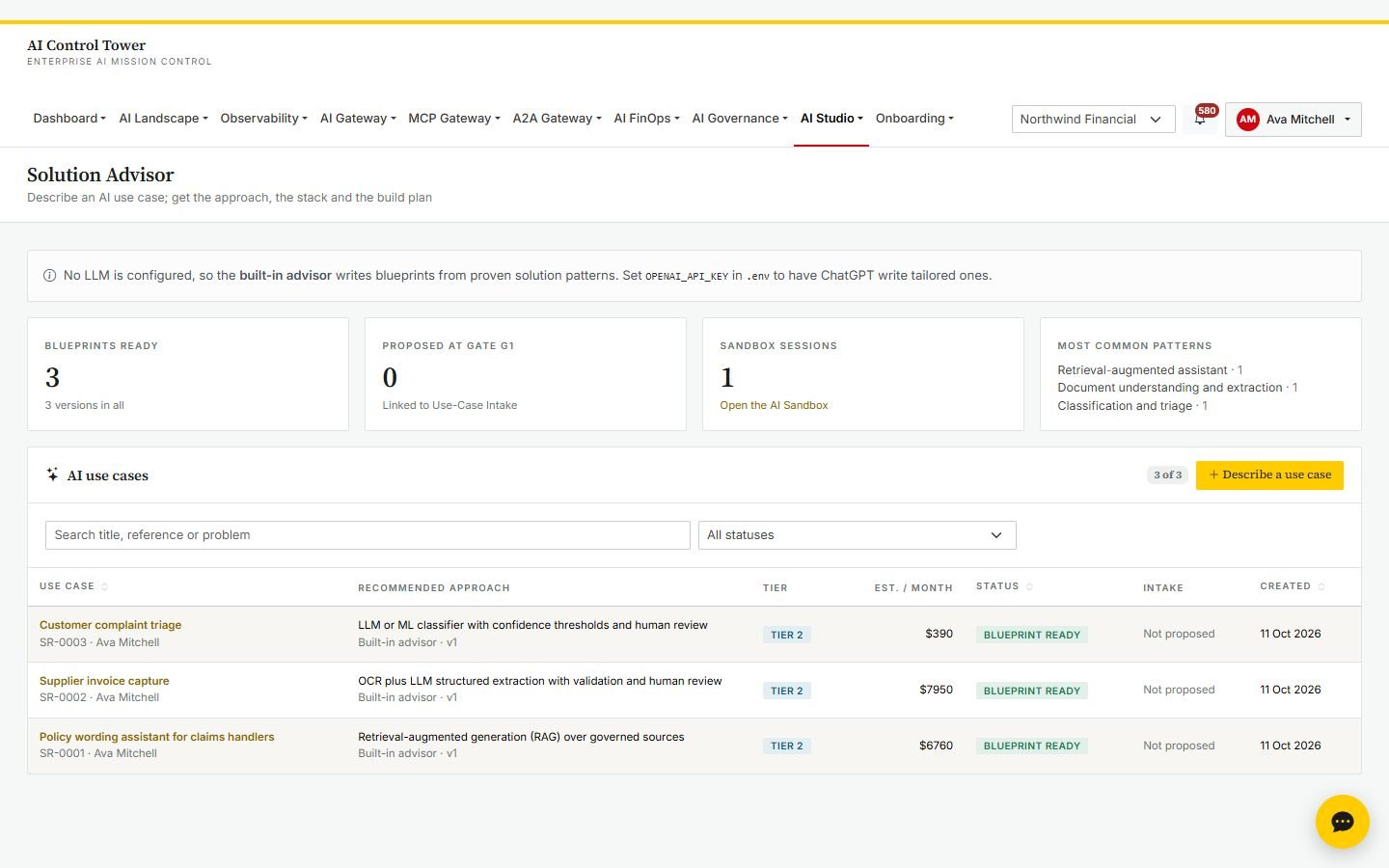The width and height of the screenshot is (1389, 868).
Task: Open Customer complaint triage use case
Action: tap(110, 625)
